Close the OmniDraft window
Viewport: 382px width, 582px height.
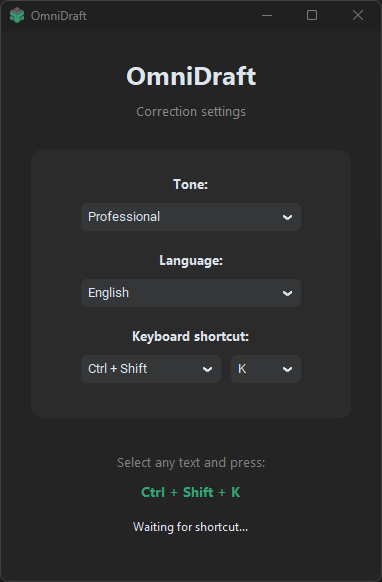pos(358,16)
